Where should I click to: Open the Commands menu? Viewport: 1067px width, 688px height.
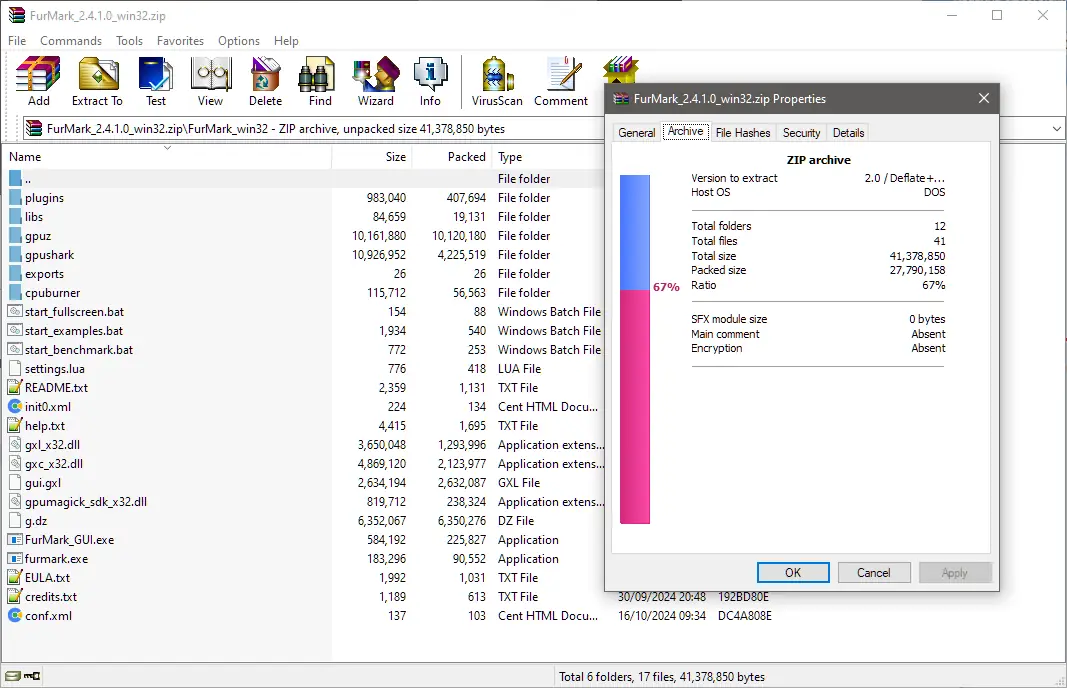point(71,41)
